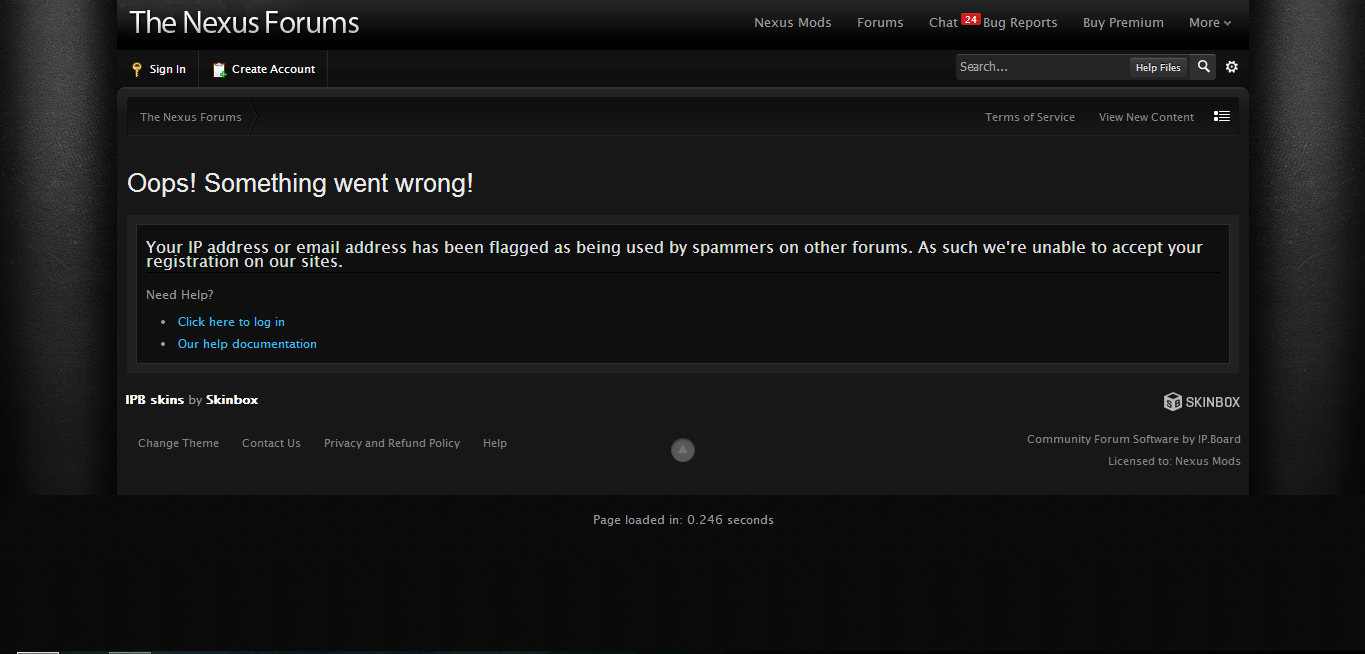The width and height of the screenshot is (1365, 654).
Task: Click the Sign In key icon
Action: [137, 70]
